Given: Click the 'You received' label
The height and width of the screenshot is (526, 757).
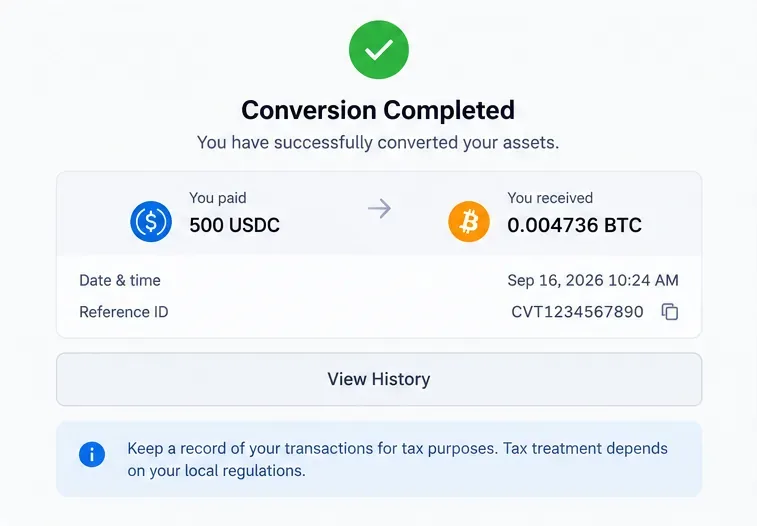Looking at the screenshot, I should tap(550, 198).
